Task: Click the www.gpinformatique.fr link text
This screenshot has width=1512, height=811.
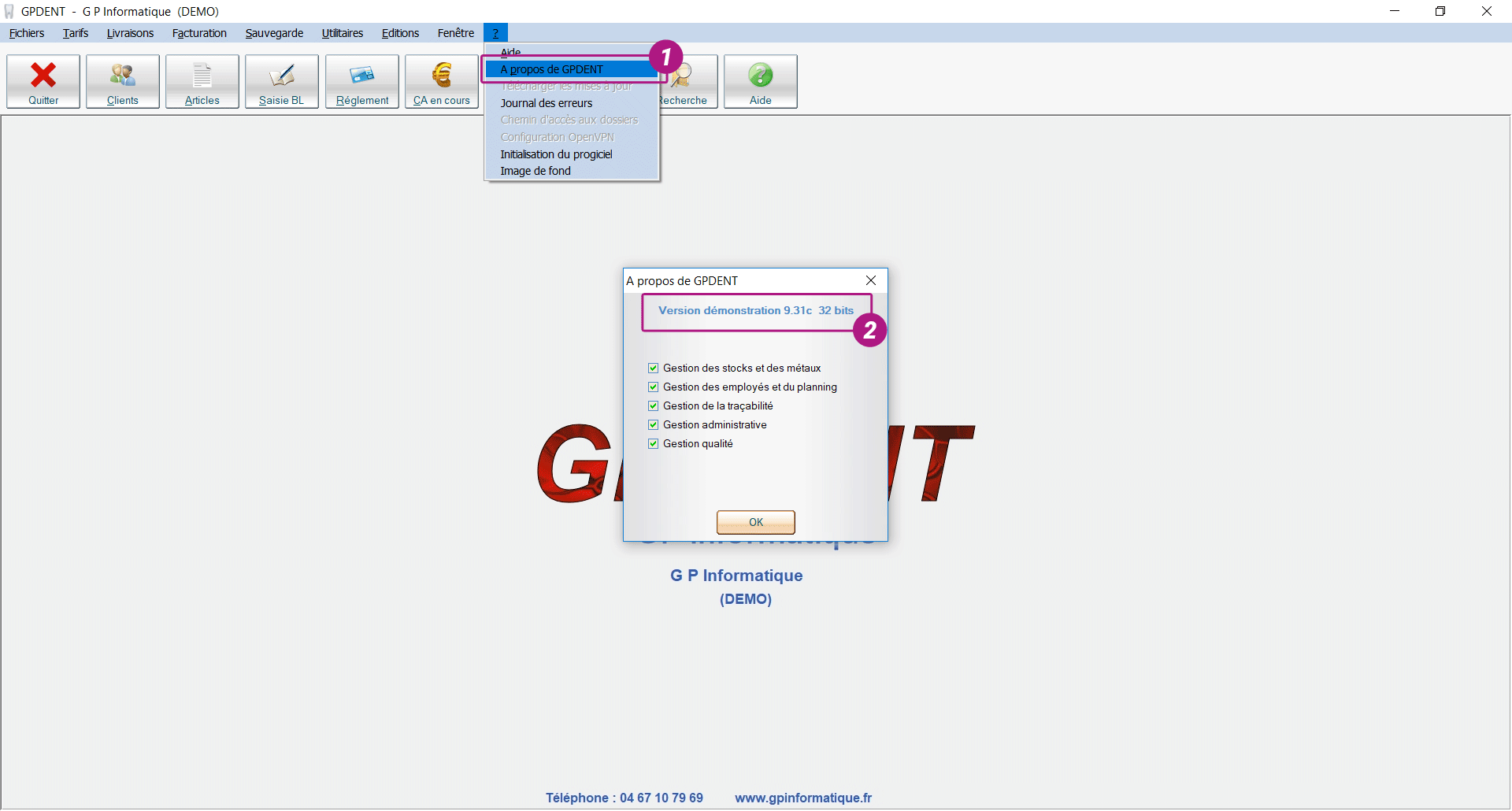Action: [x=803, y=798]
